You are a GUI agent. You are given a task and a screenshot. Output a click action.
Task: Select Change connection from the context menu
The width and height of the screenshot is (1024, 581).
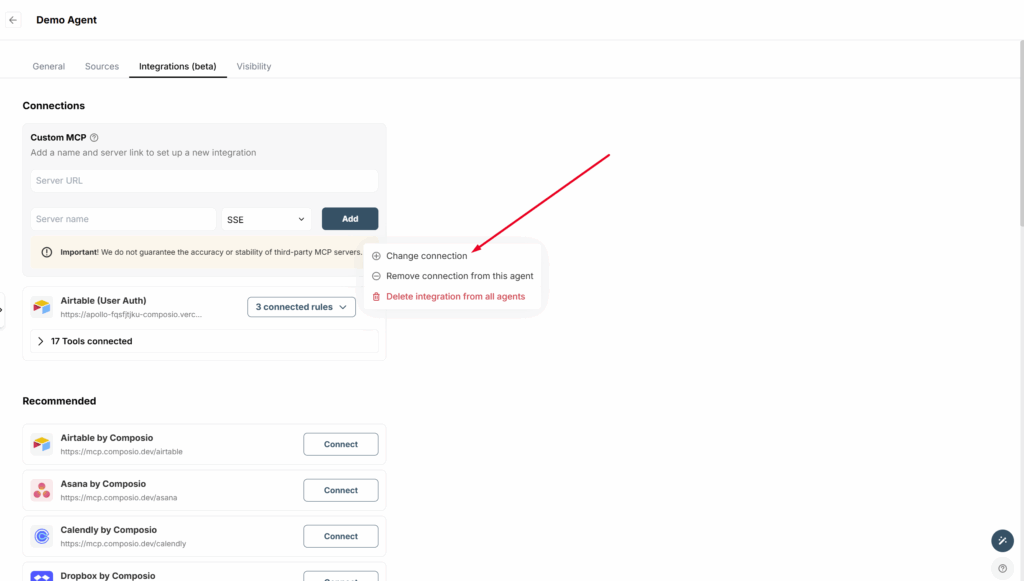pos(426,256)
